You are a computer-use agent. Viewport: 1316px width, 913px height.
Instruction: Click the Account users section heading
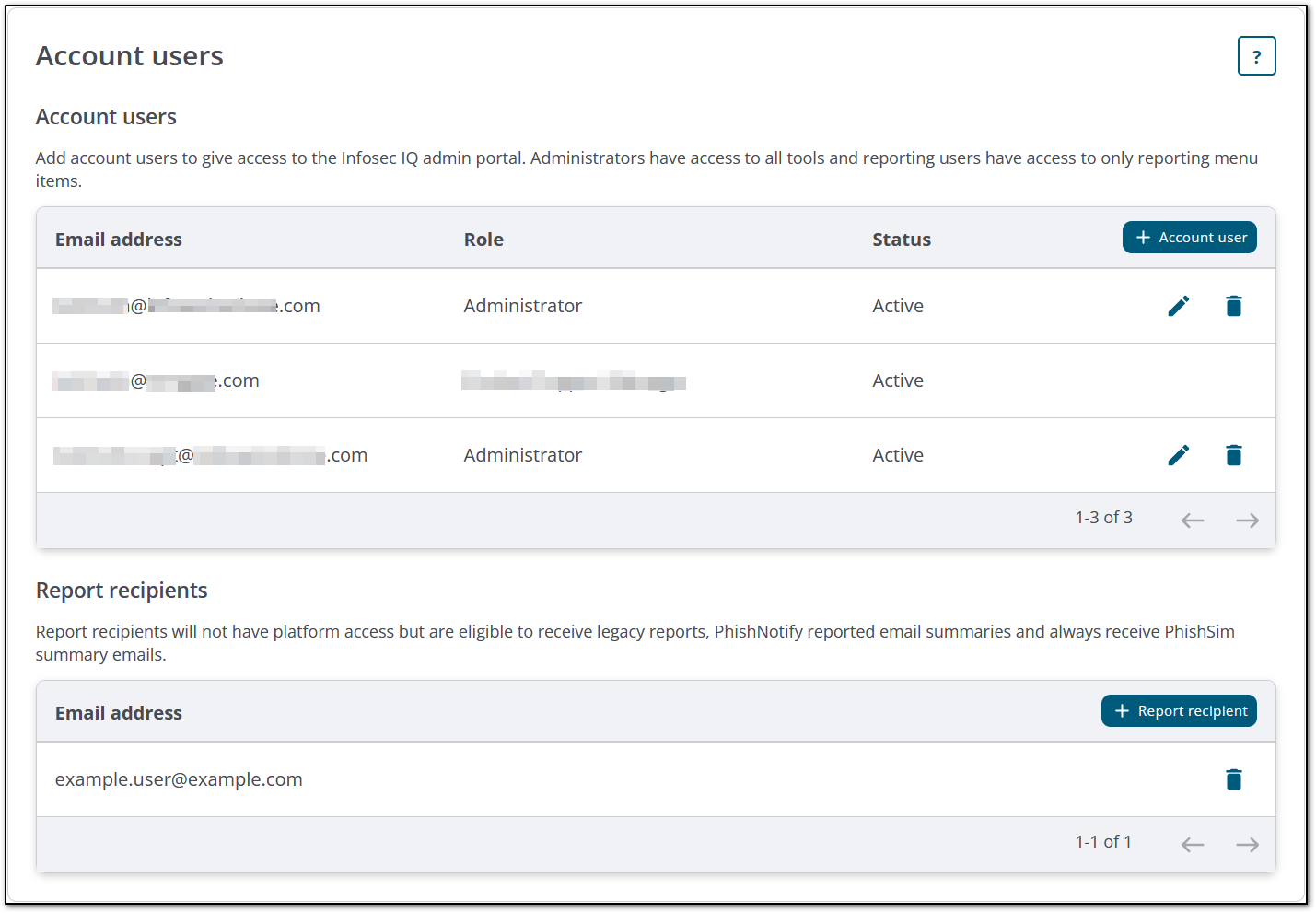point(105,116)
